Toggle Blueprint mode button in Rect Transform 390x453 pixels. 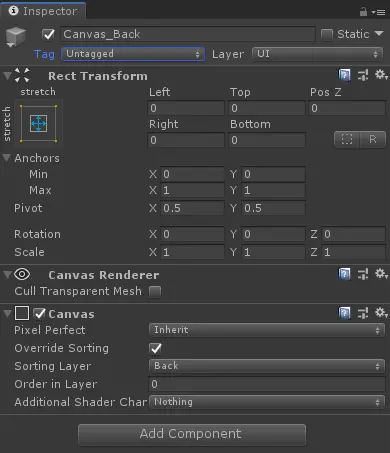click(x=347, y=139)
